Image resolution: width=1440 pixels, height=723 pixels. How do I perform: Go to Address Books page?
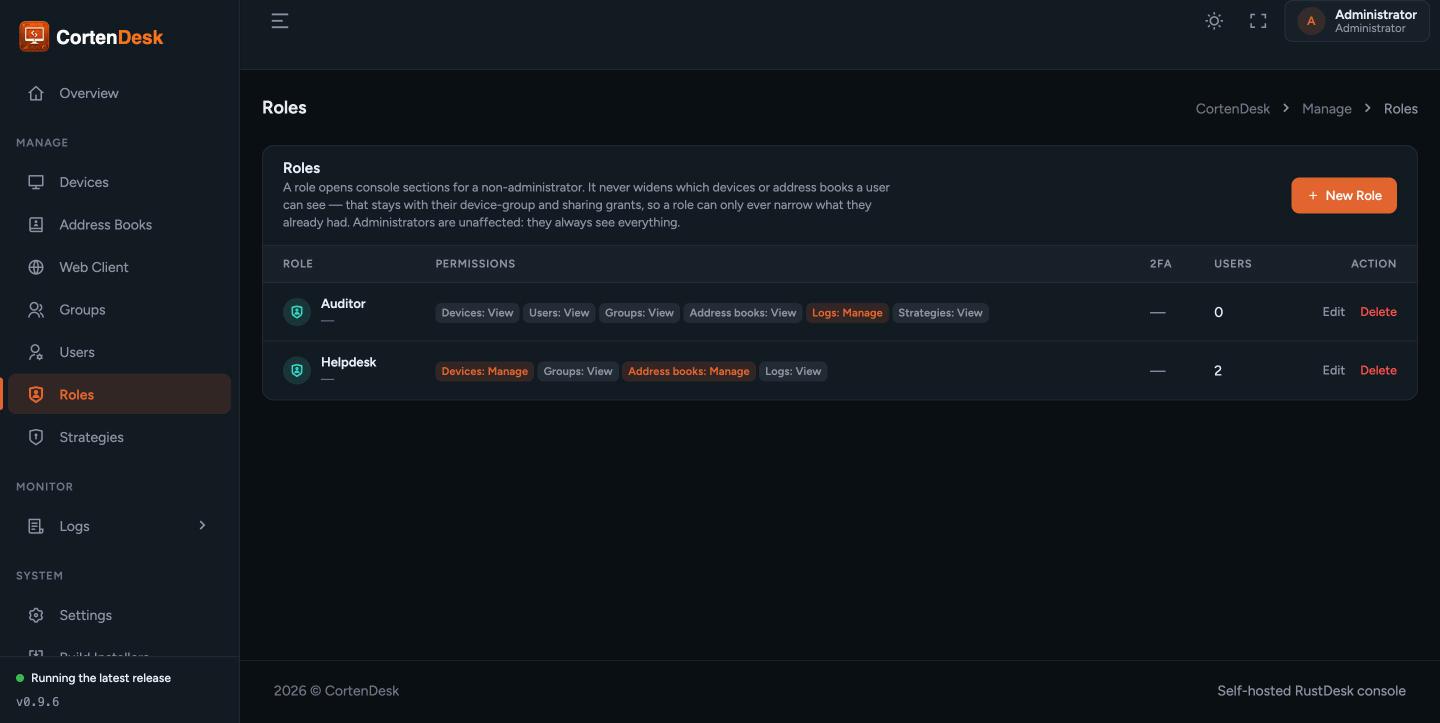pyautogui.click(x=120, y=225)
